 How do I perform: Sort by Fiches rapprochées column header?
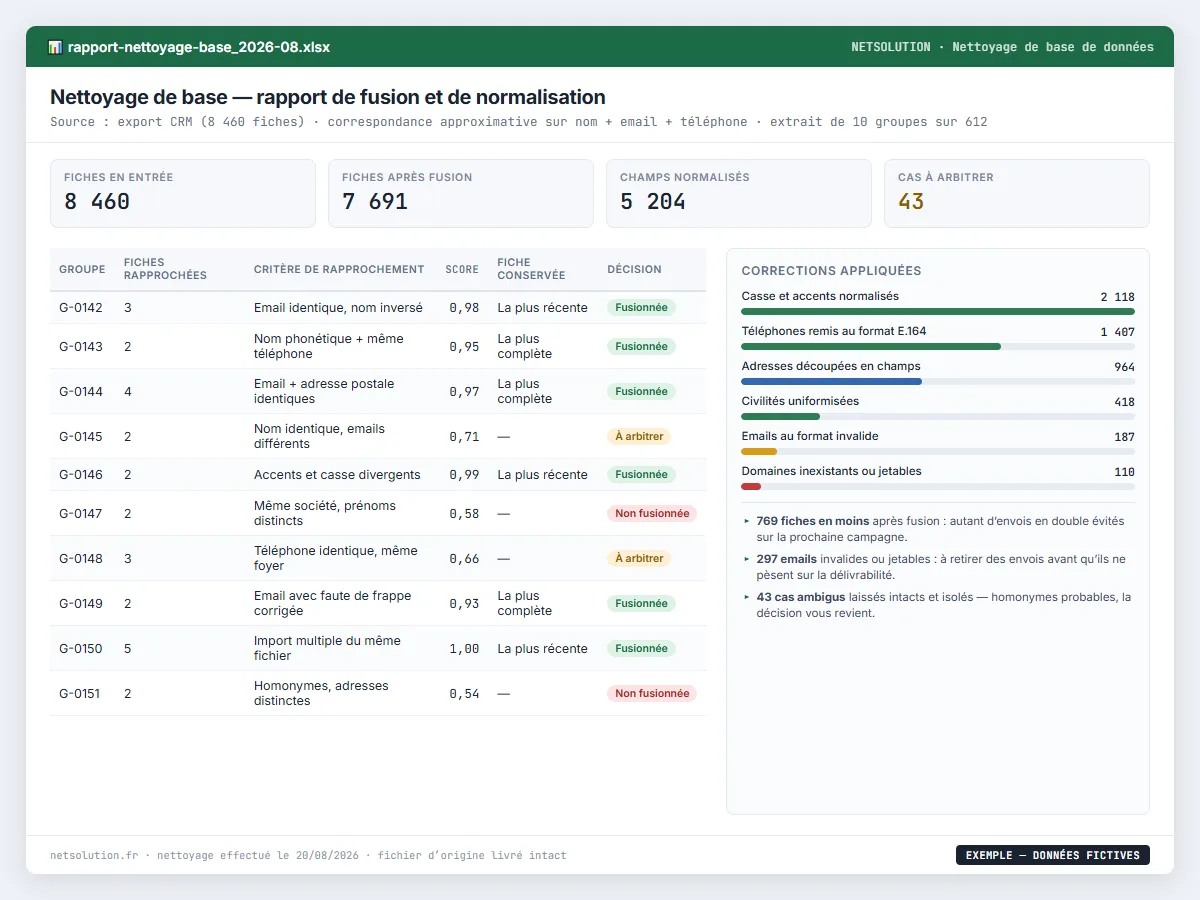pyautogui.click(x=165, y=269)
